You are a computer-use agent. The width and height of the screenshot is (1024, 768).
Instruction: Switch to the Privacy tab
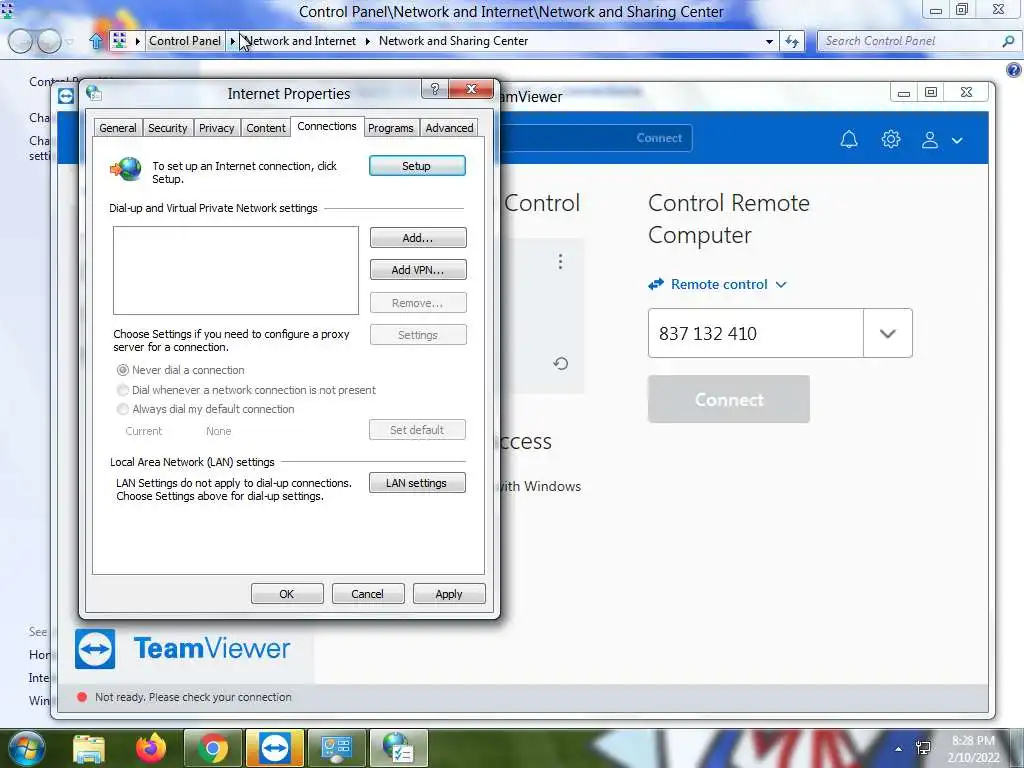(x=216, y=128)
